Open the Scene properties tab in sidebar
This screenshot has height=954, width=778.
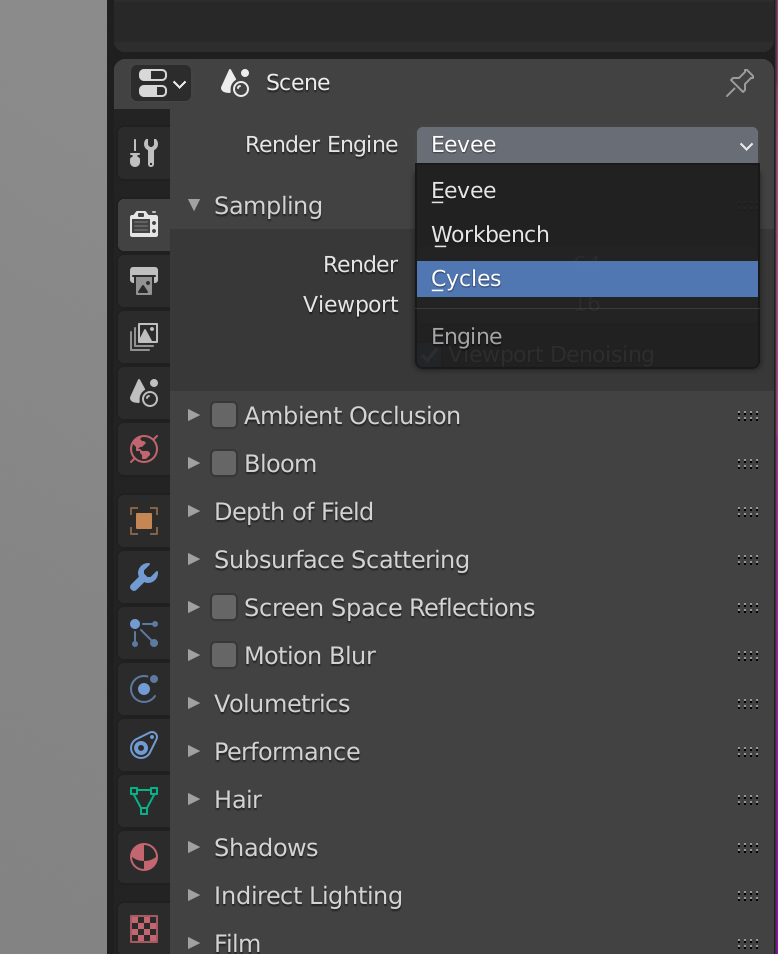144,393
